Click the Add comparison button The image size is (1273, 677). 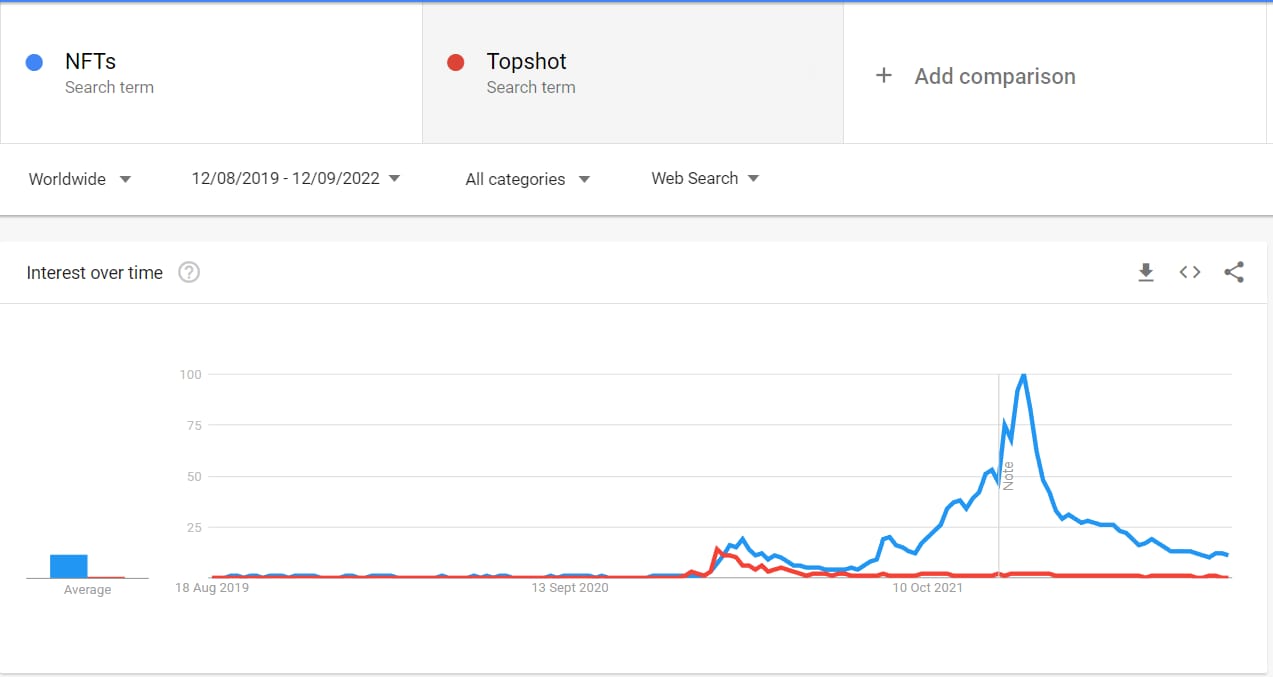pyautogui.click(x=995, y=76)
